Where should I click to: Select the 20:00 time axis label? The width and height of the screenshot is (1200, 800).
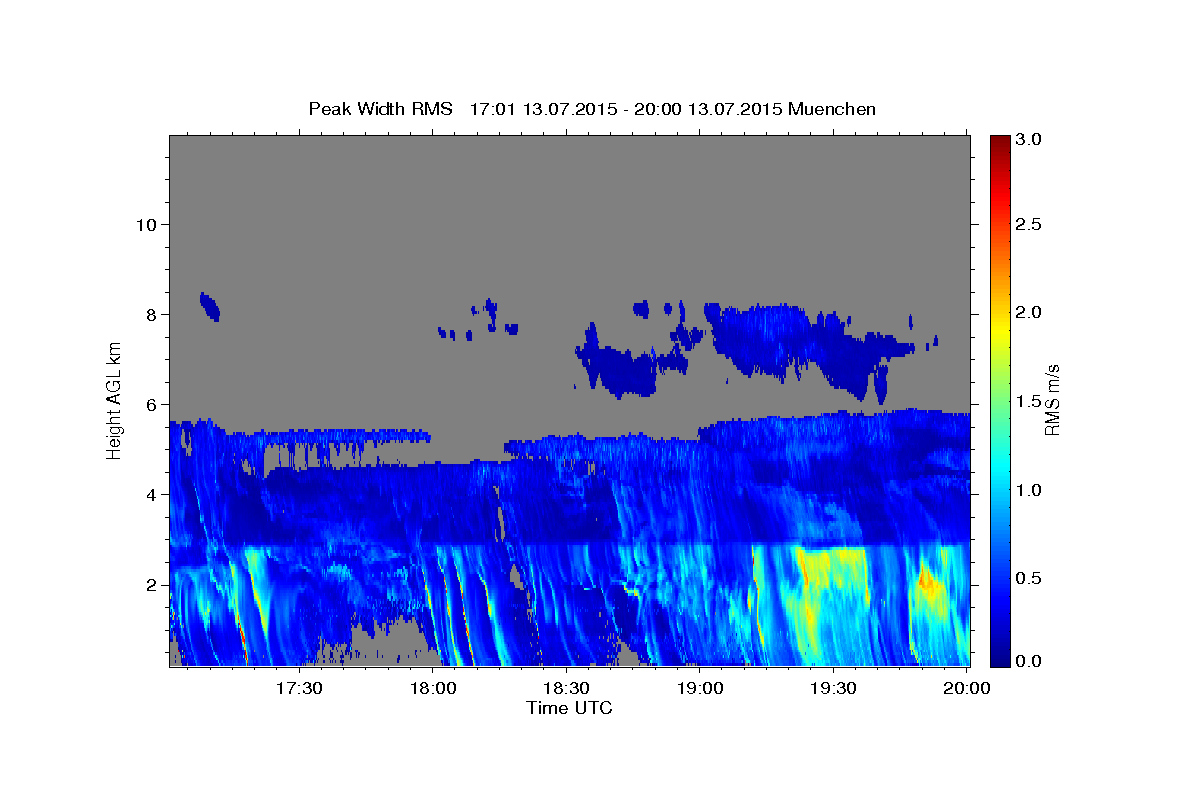pos(968,688)
